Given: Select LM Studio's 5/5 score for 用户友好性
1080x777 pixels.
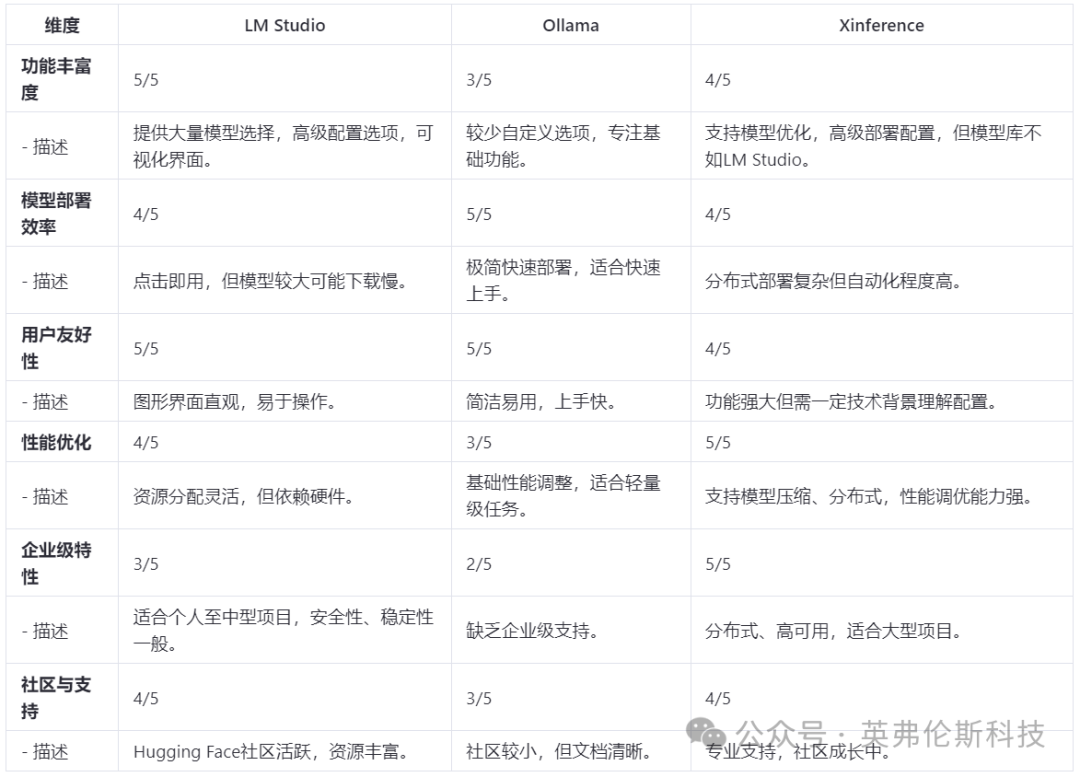Looking at the screenshot, I should click(x=146, y=349).
